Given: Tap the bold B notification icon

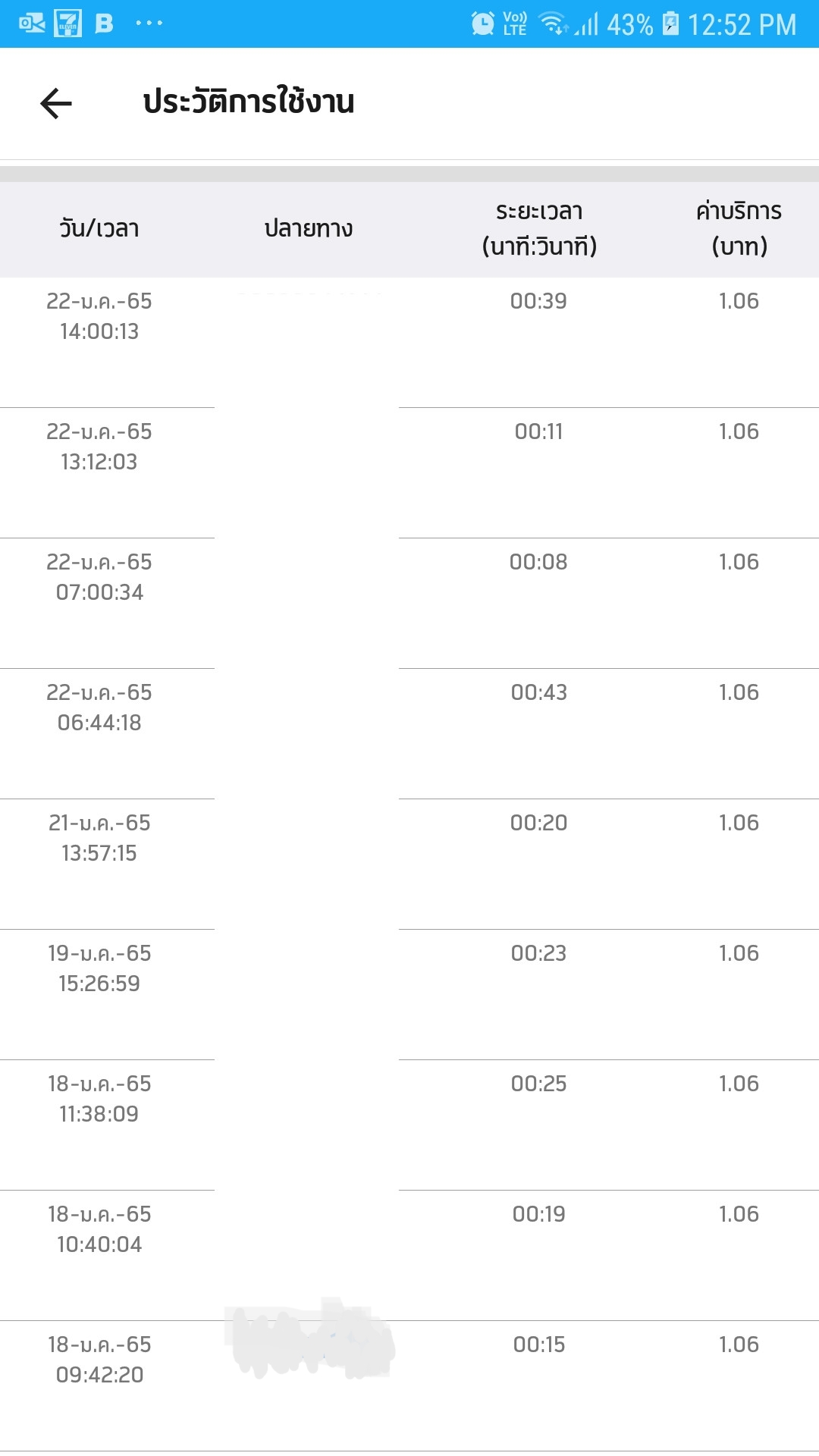Looking at the screenshot, I should click(x=104, y=24).
